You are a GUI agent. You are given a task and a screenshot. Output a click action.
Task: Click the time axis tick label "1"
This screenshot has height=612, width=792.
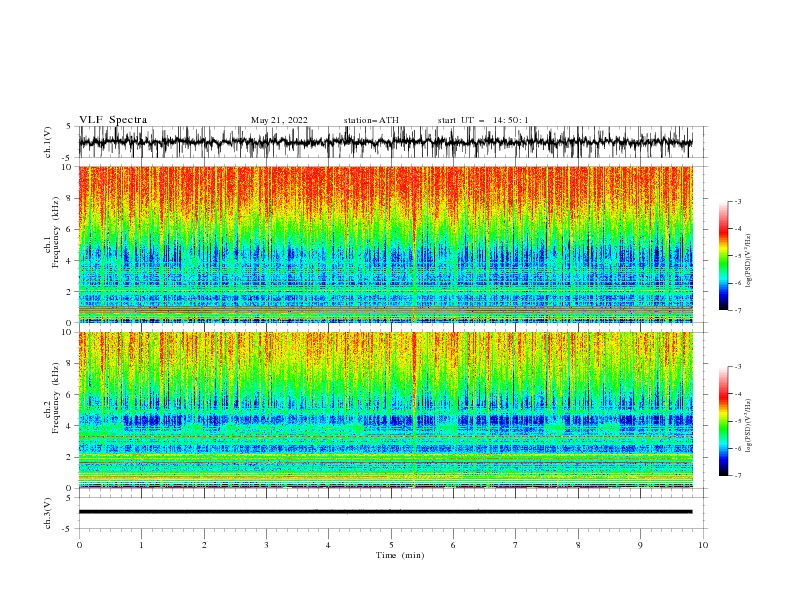[141, 545]
